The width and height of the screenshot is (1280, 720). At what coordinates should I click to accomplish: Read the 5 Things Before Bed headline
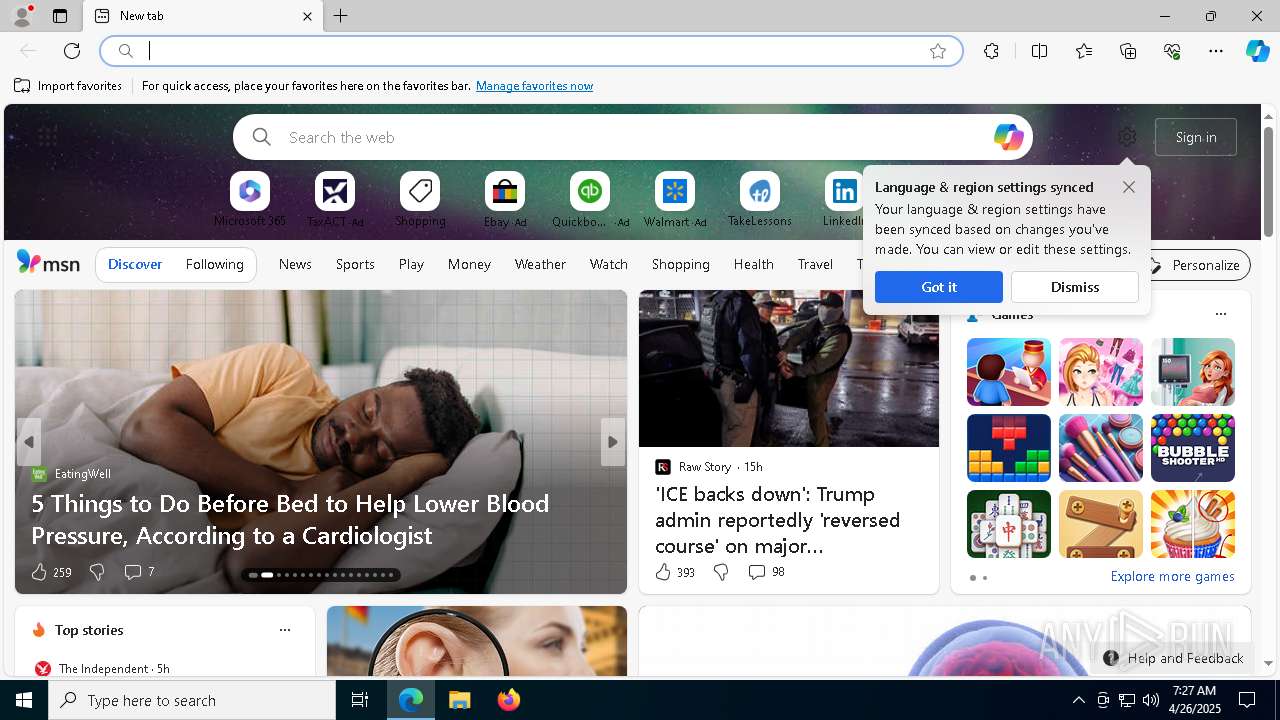pyautogui.click(x=290, y=519)
